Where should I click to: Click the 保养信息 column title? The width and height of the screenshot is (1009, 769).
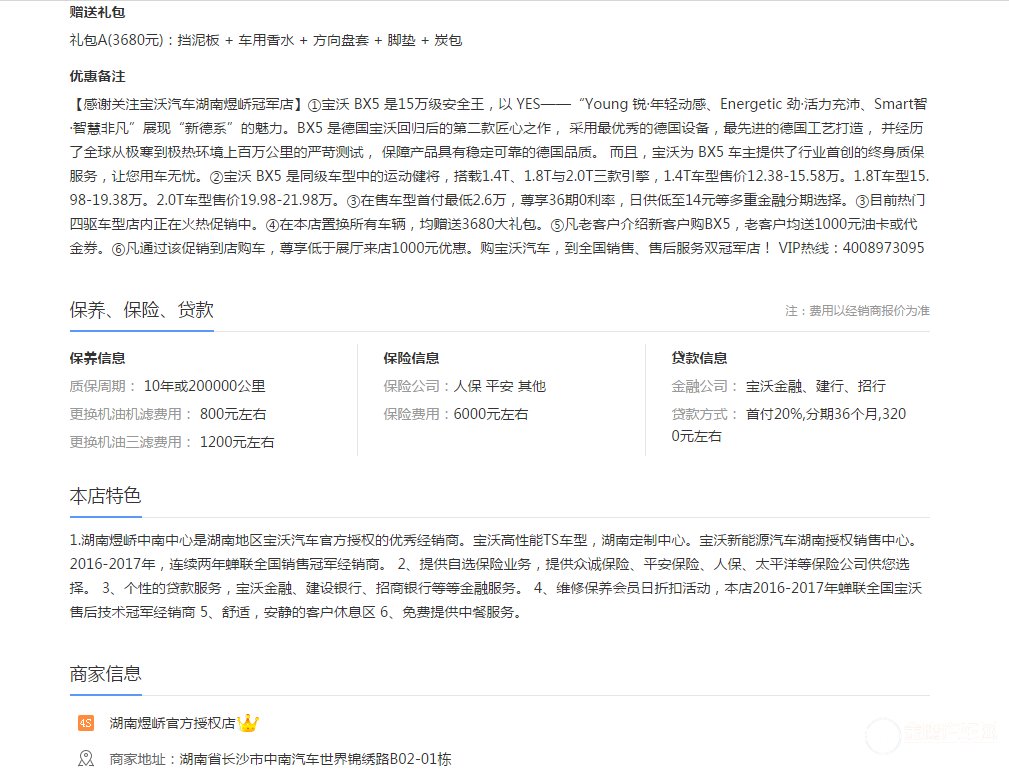97,358
